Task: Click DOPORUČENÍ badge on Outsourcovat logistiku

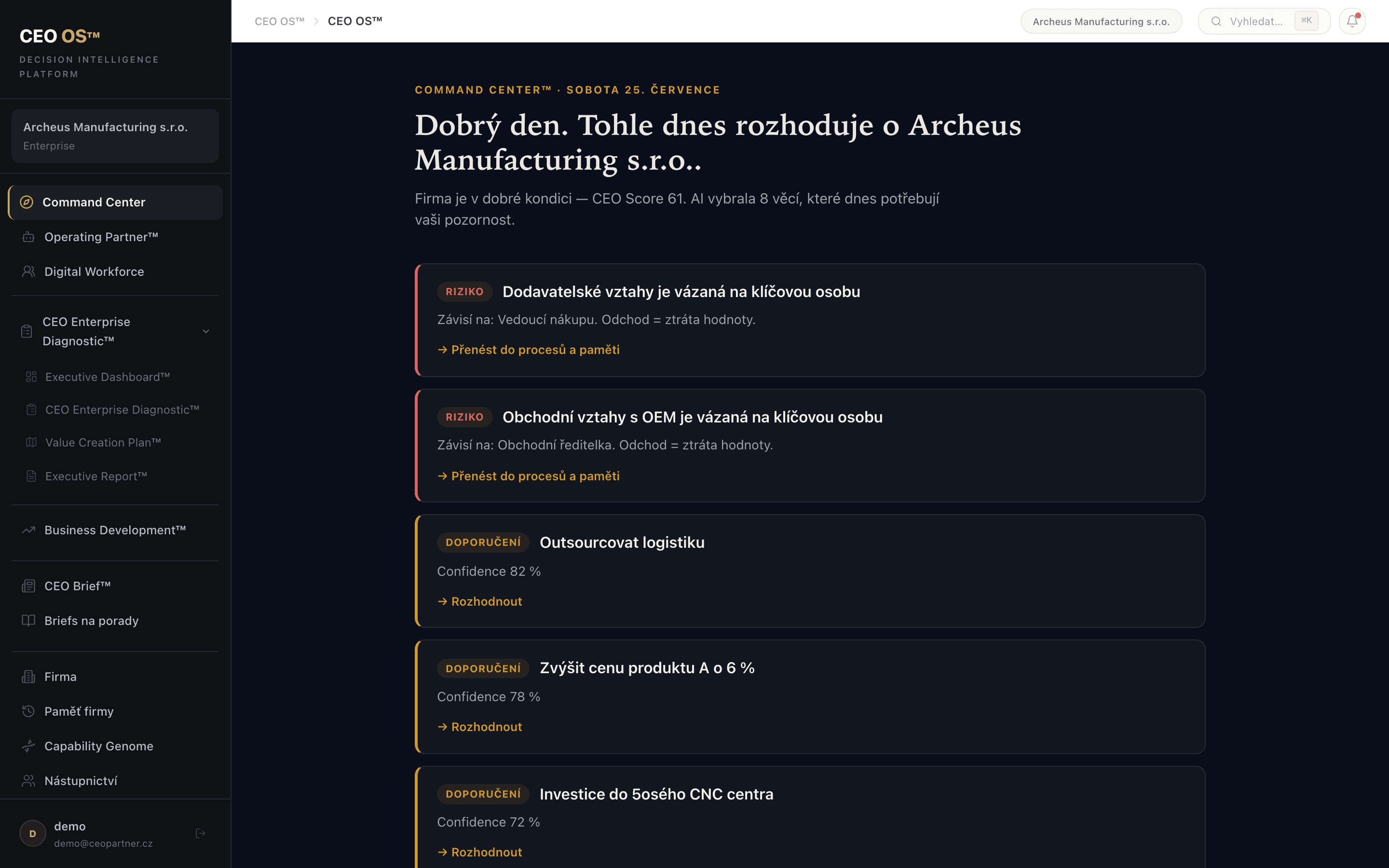Action: pyautogui.click(x=483, y=542)
